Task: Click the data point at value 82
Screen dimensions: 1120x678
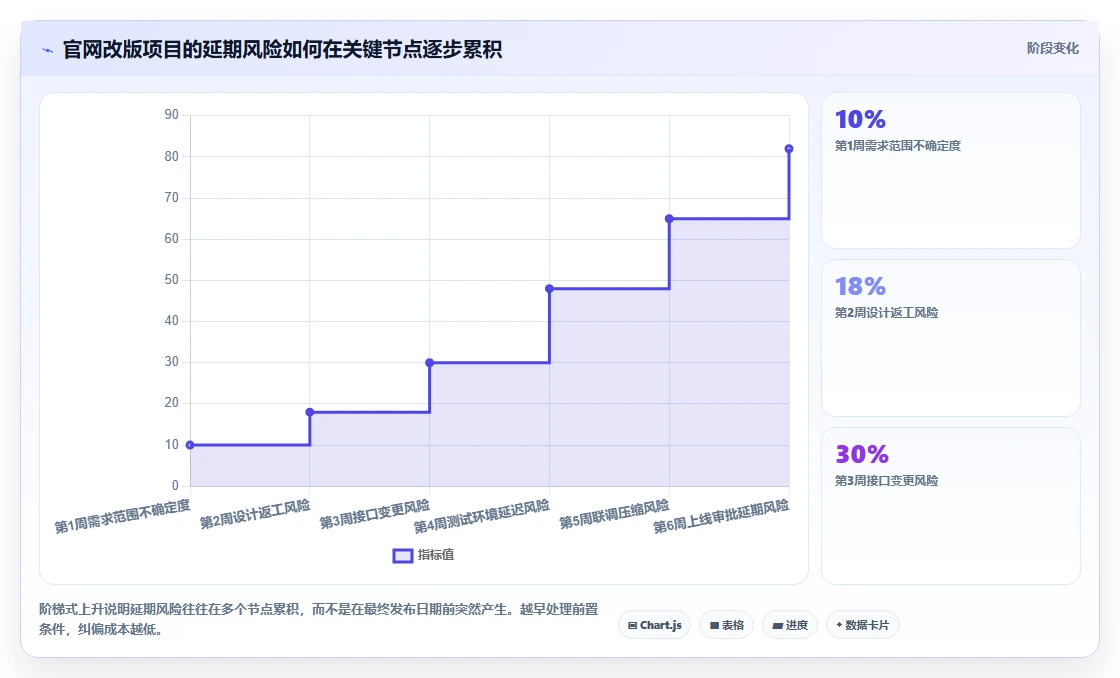Action: (x=789, y=149)
